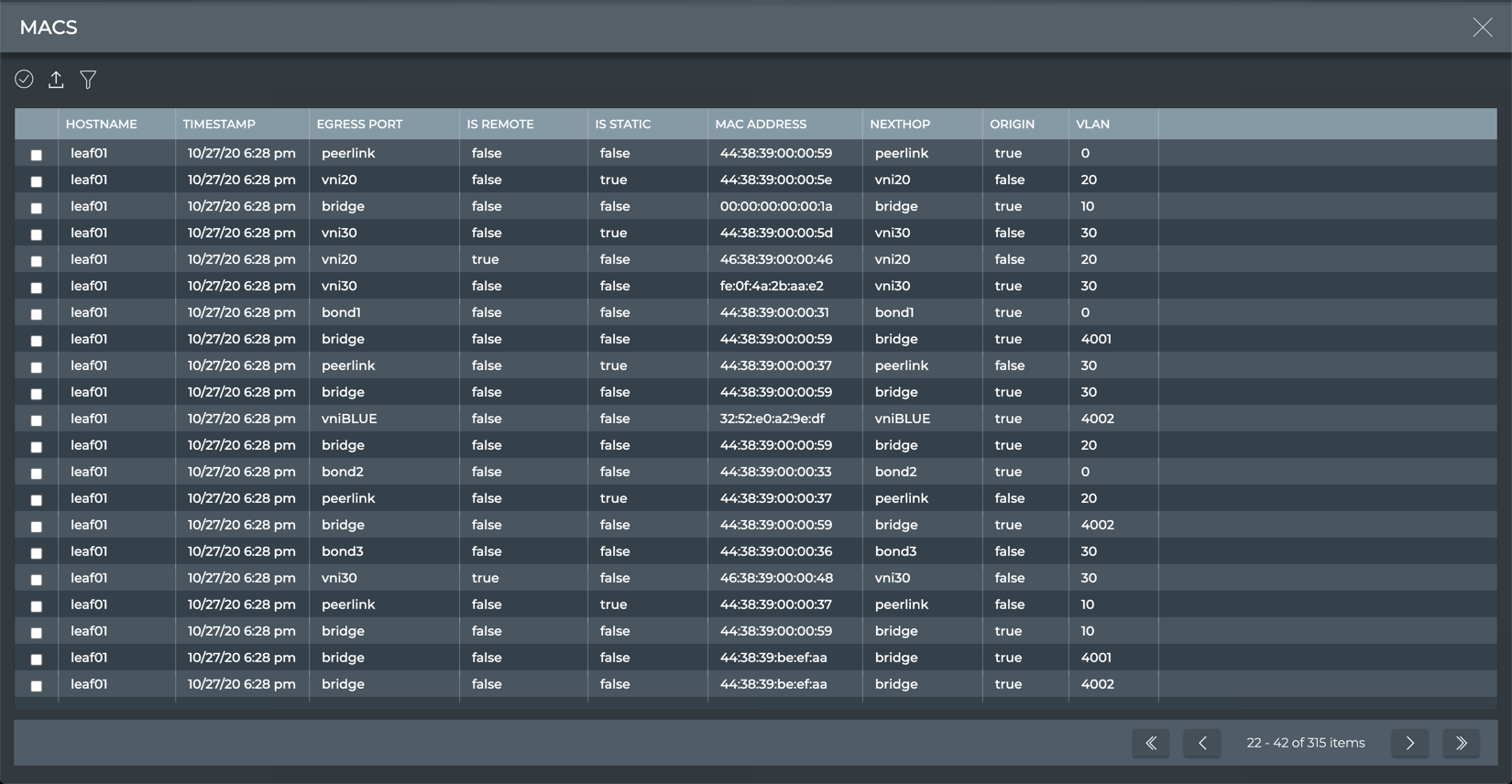This screenshot has height=784, width=1512.
Task: Jump to last page of results
Action: point(1461,743)
